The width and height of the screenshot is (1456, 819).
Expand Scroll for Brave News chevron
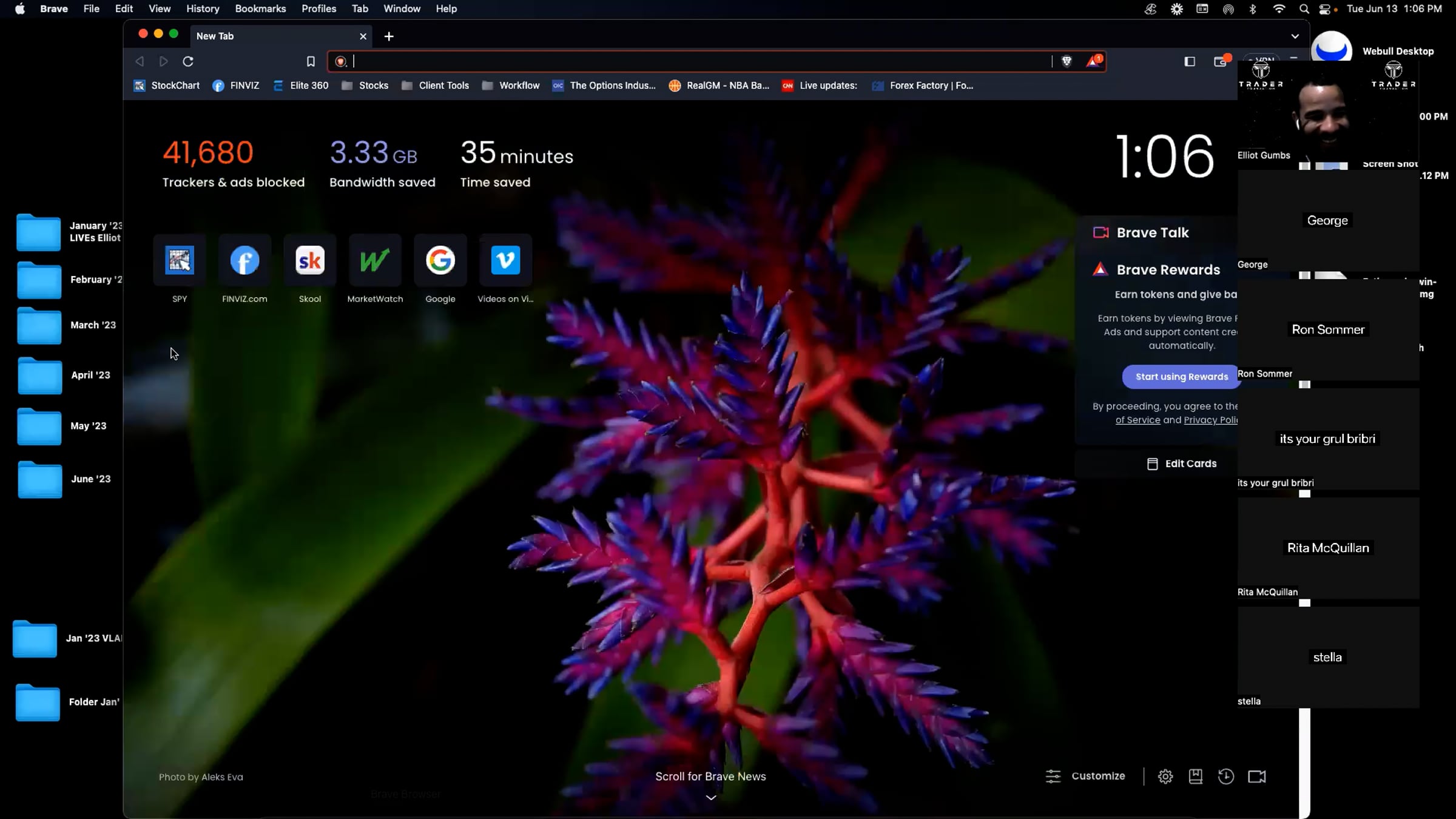[710, 797]
